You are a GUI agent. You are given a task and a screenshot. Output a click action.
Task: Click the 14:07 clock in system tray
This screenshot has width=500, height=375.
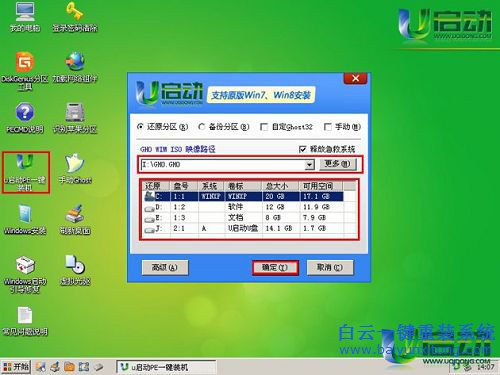[x=485, y=367]
